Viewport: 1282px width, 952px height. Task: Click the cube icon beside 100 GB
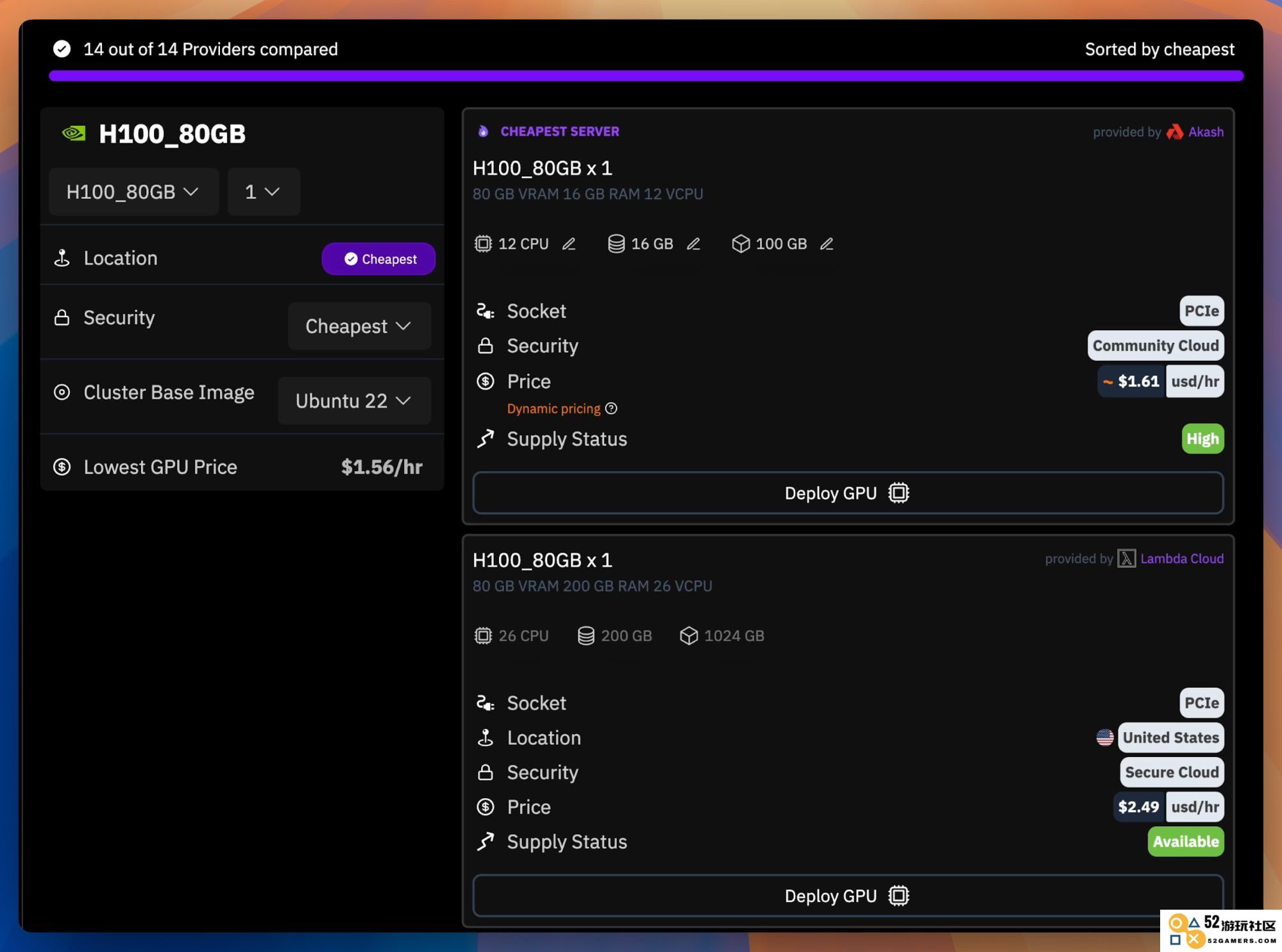(741, 244)
